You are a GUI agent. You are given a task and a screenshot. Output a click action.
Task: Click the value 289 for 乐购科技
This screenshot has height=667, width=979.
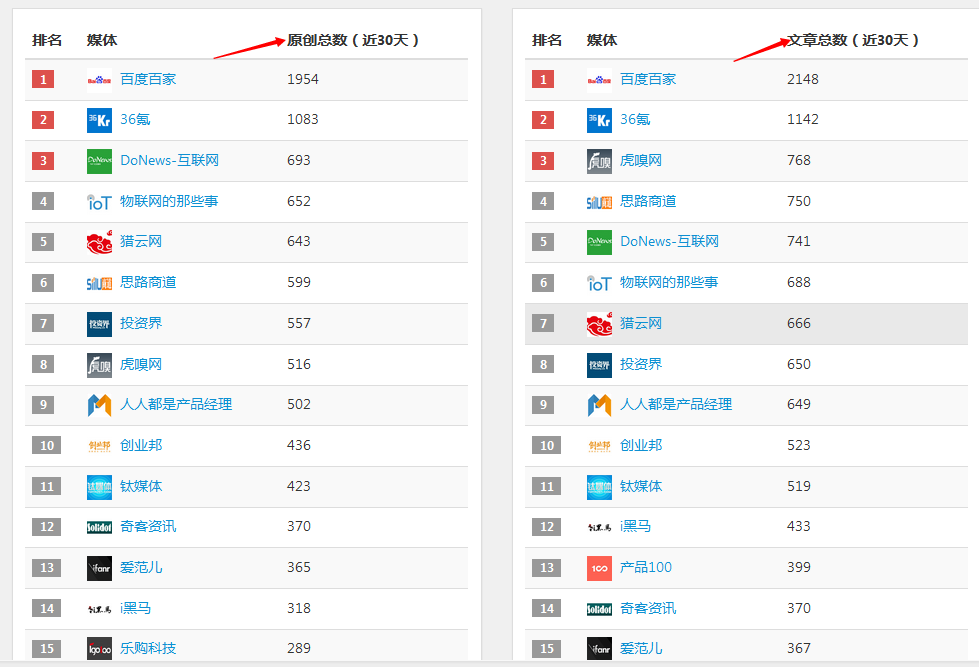(299, 648)
